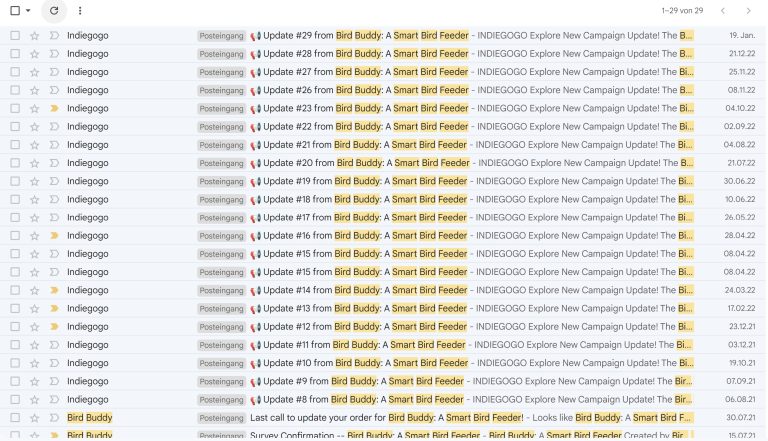
Task: Mark Update #19 email as important
Action: click(54, 181)
